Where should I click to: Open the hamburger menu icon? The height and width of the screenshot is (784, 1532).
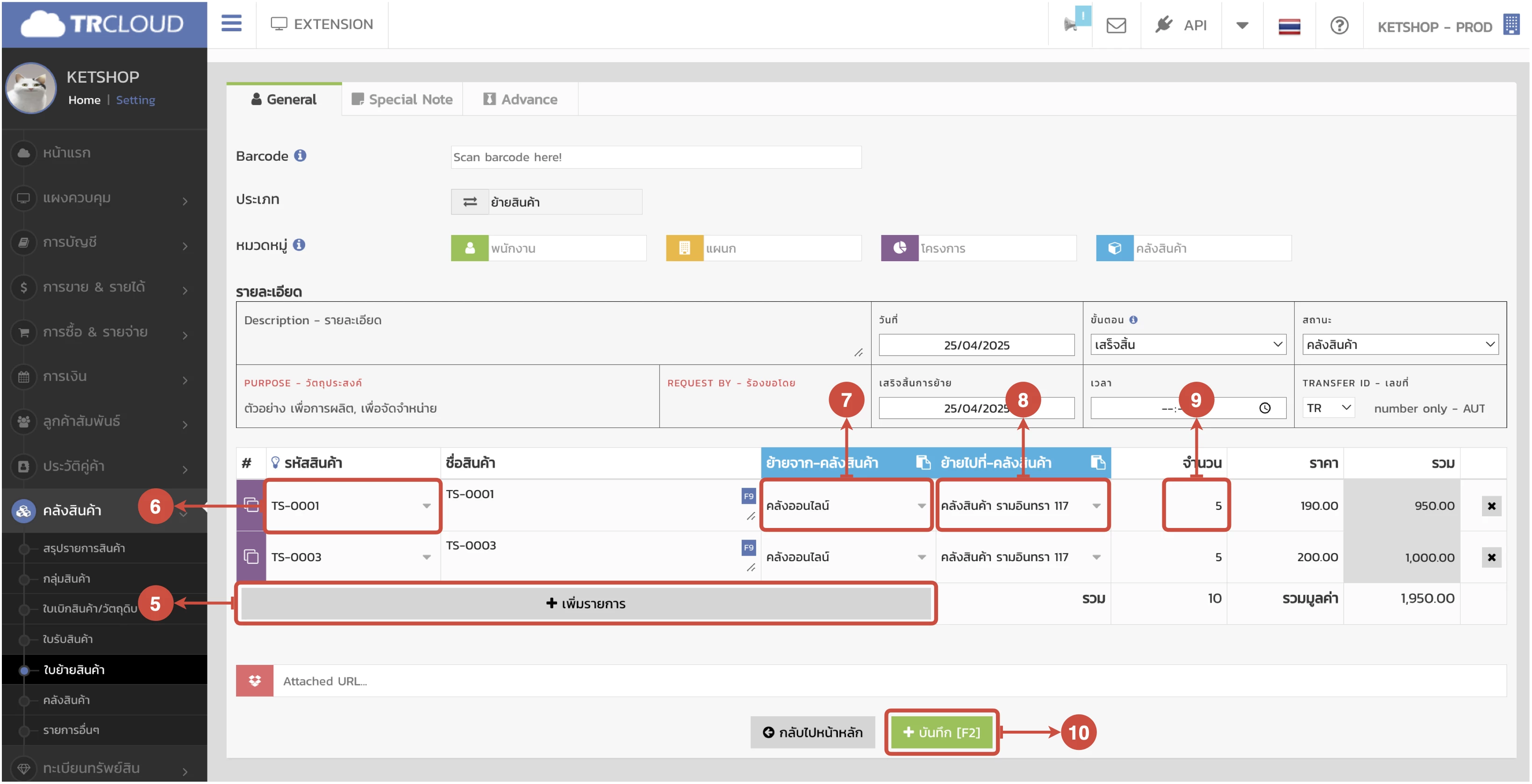(231, 24)
